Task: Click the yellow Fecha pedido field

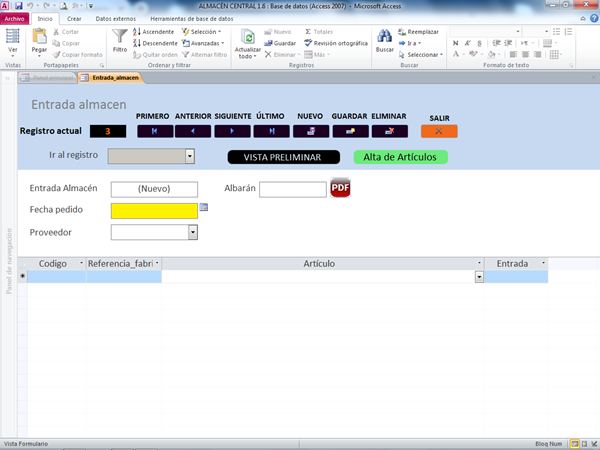Action: tap(154, 210)
